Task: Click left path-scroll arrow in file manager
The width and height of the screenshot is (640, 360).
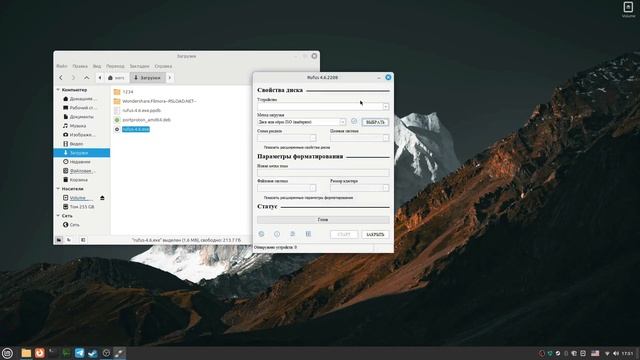Action: coord(100,78)
